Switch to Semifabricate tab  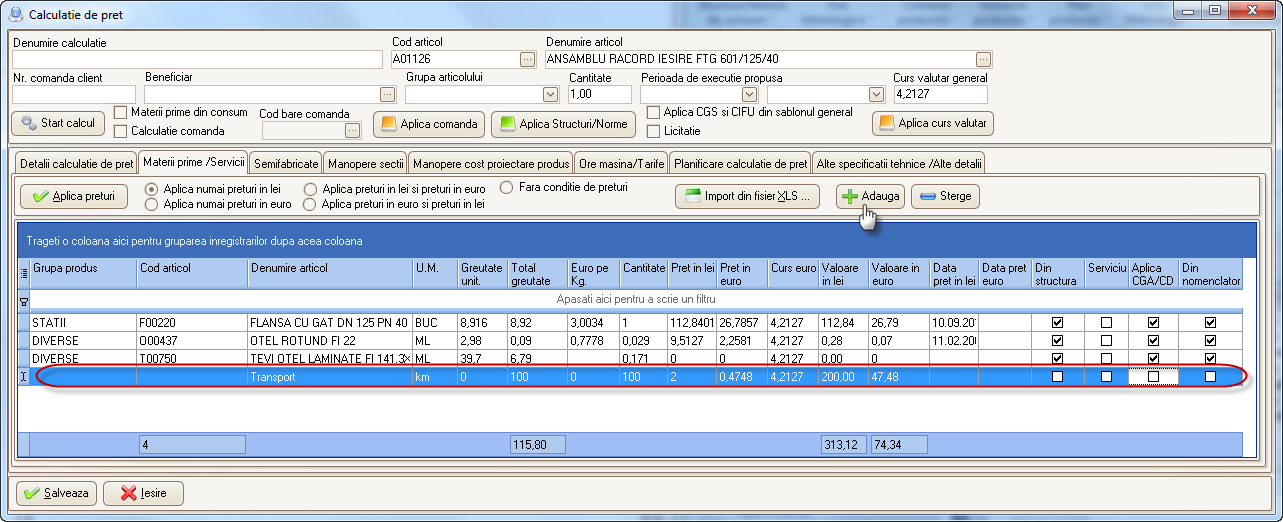click(x=286, y=163)
